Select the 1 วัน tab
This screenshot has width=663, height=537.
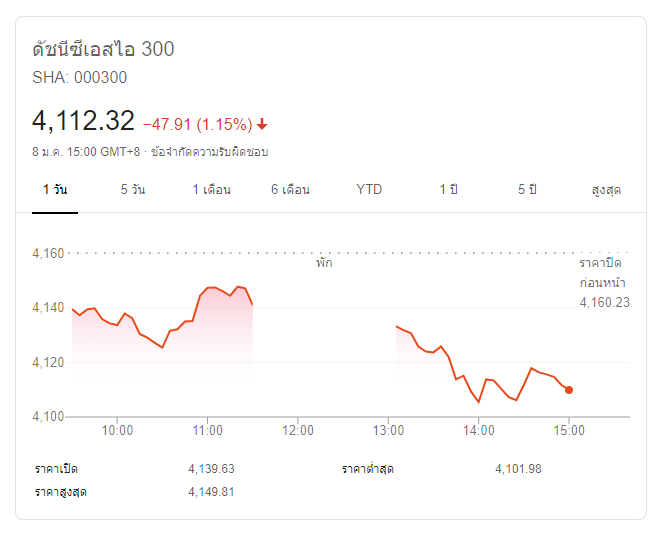pyautogui.click(x=55, y=189)
